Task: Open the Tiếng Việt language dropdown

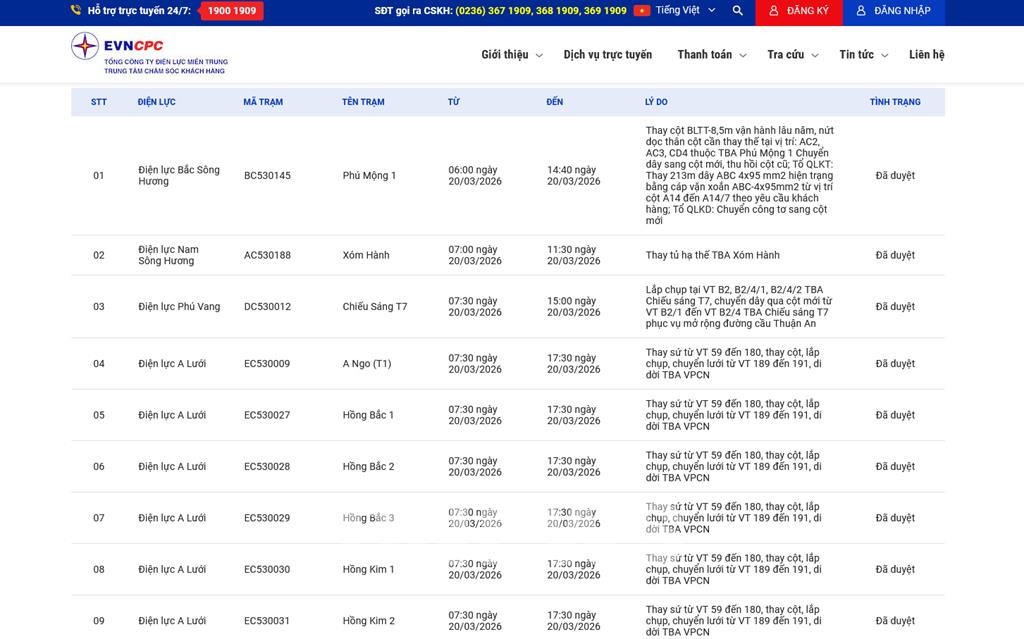Action: tap(685, 11)
